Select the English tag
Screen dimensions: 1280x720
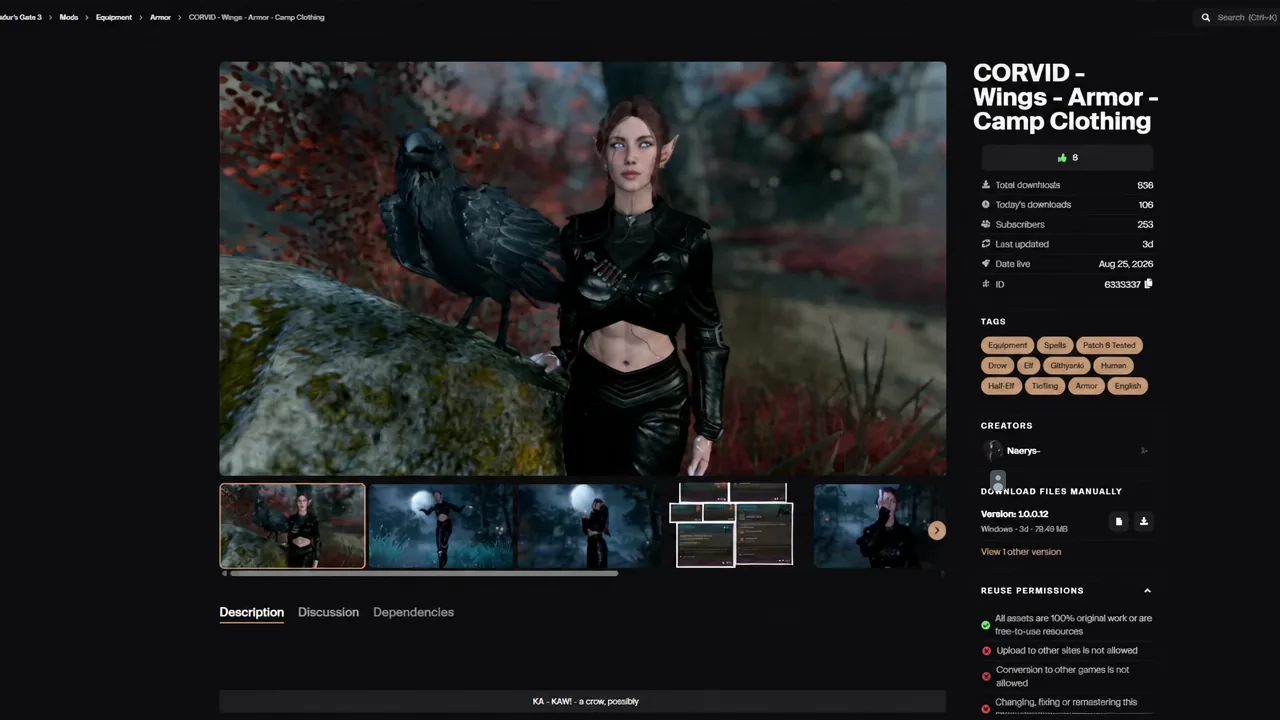[x=1127, y=386]
